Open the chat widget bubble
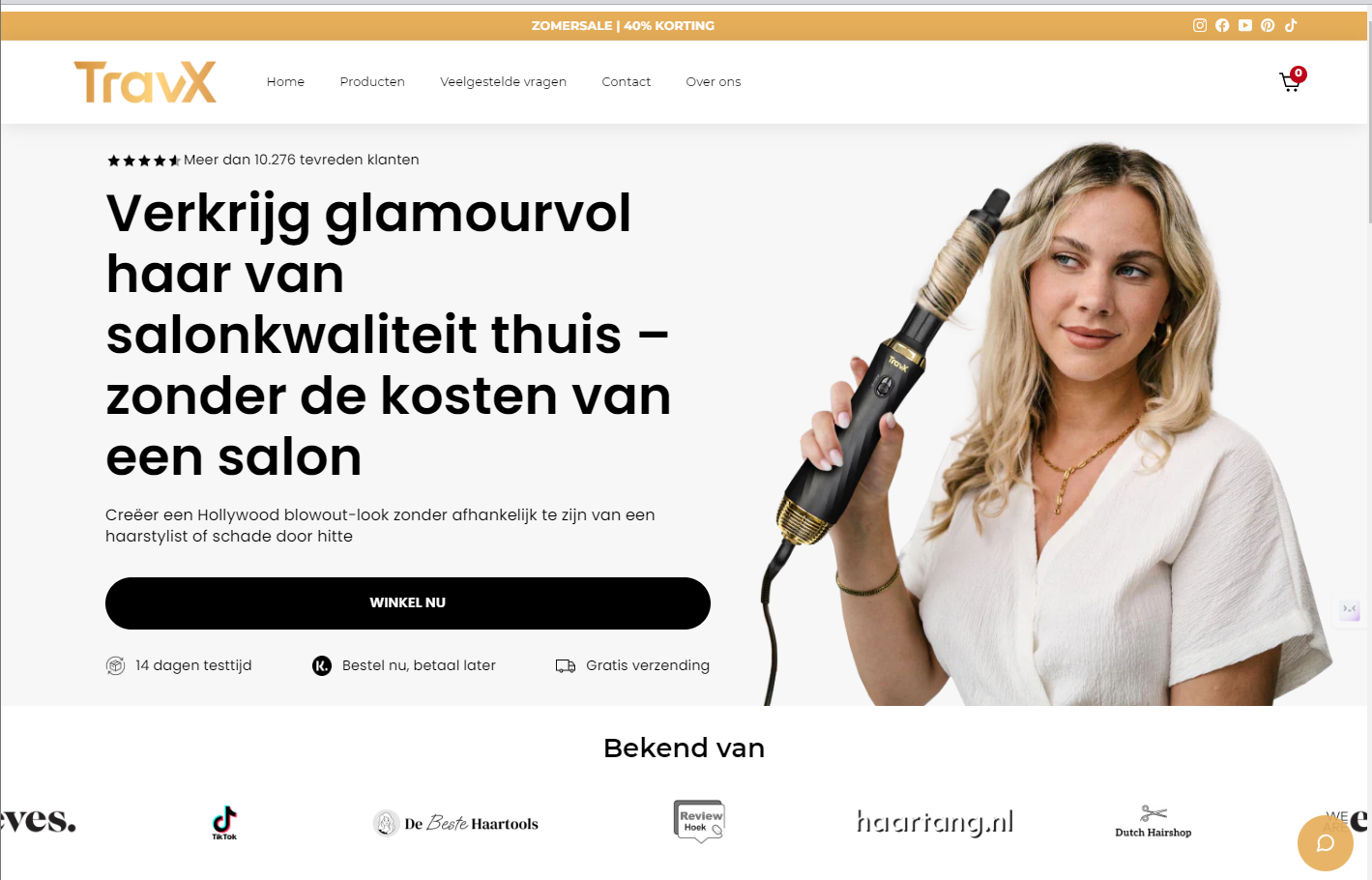The width and height of the screenshot is (1372, 880). point(1326,843)
